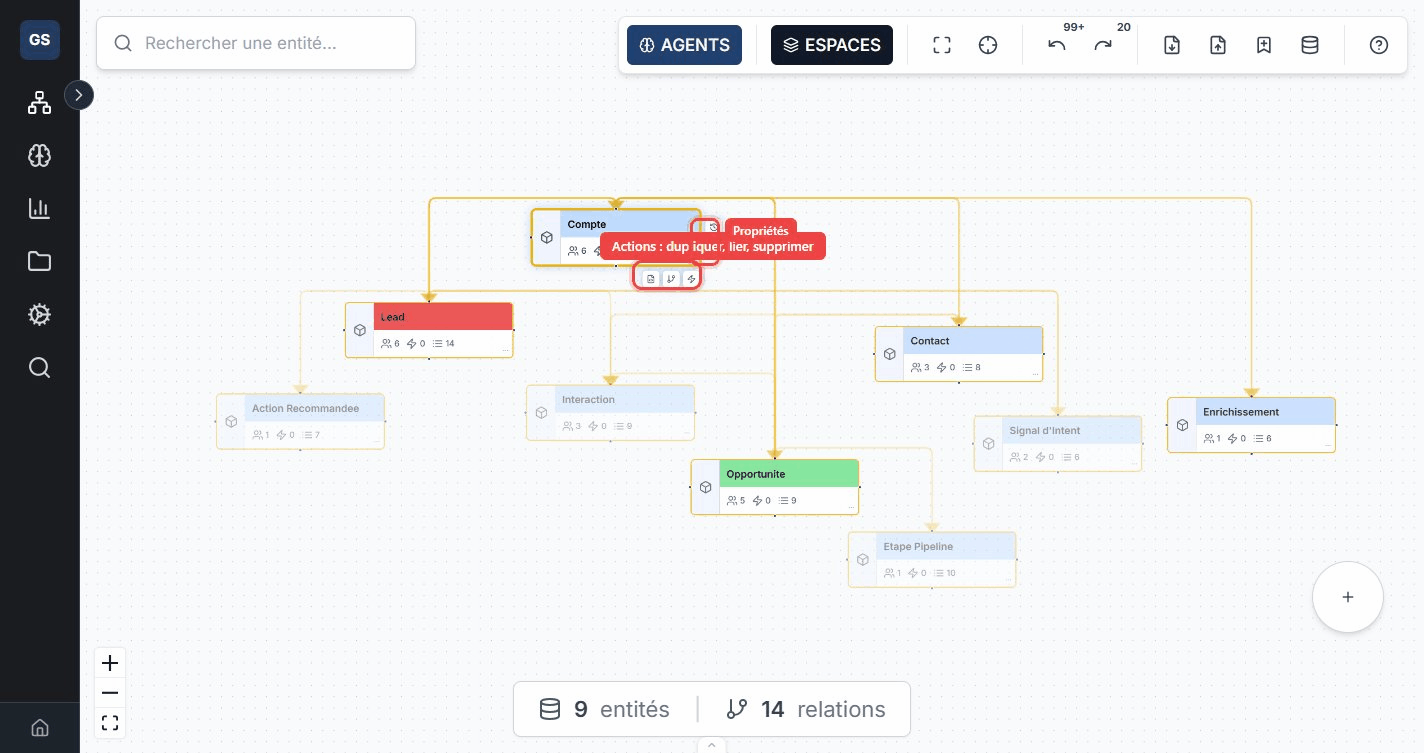Select the brain/AI icon in sidebar
Image resolution: width=1424 pixels, height=753 pixels.
pyautogui.click(x=39, y=155)
